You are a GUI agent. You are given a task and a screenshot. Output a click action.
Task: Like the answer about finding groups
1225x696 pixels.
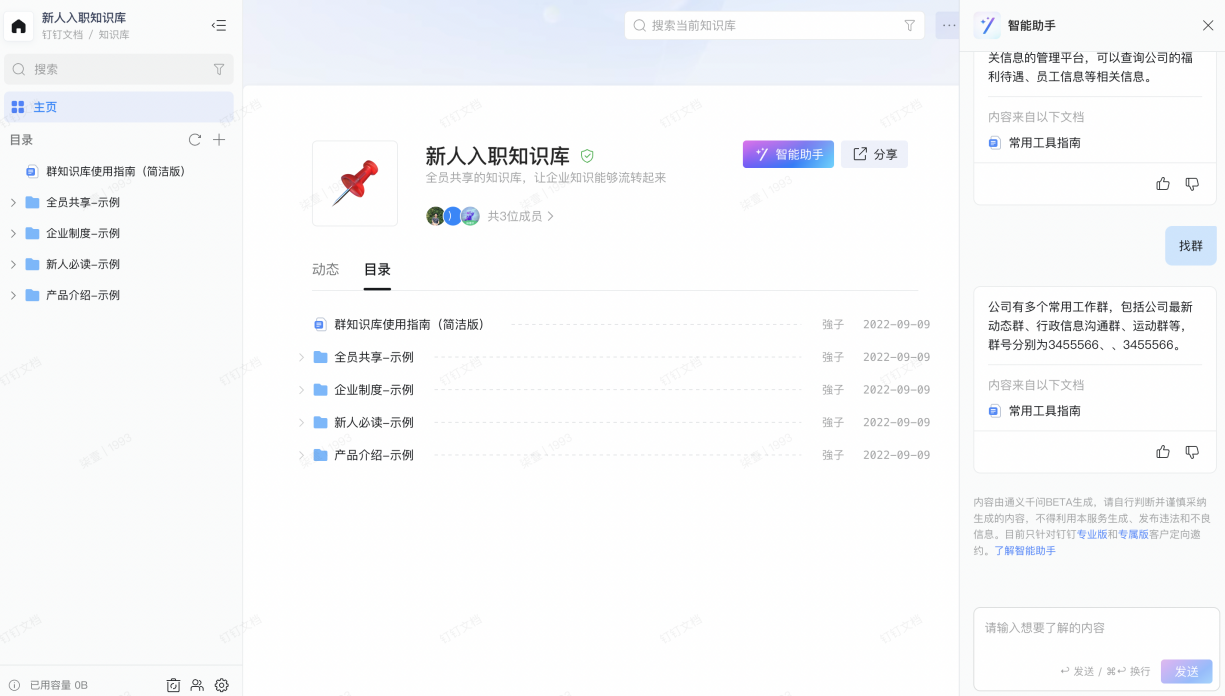pos(1163,452)
